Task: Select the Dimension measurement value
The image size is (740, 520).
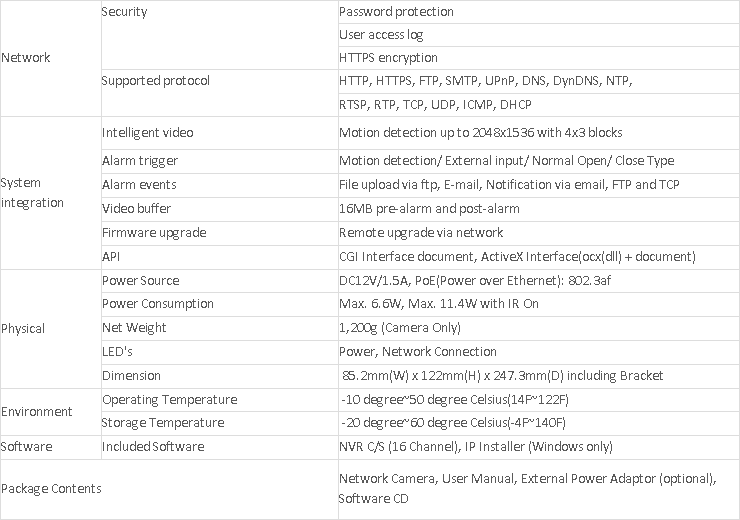Action: (501, 376)
